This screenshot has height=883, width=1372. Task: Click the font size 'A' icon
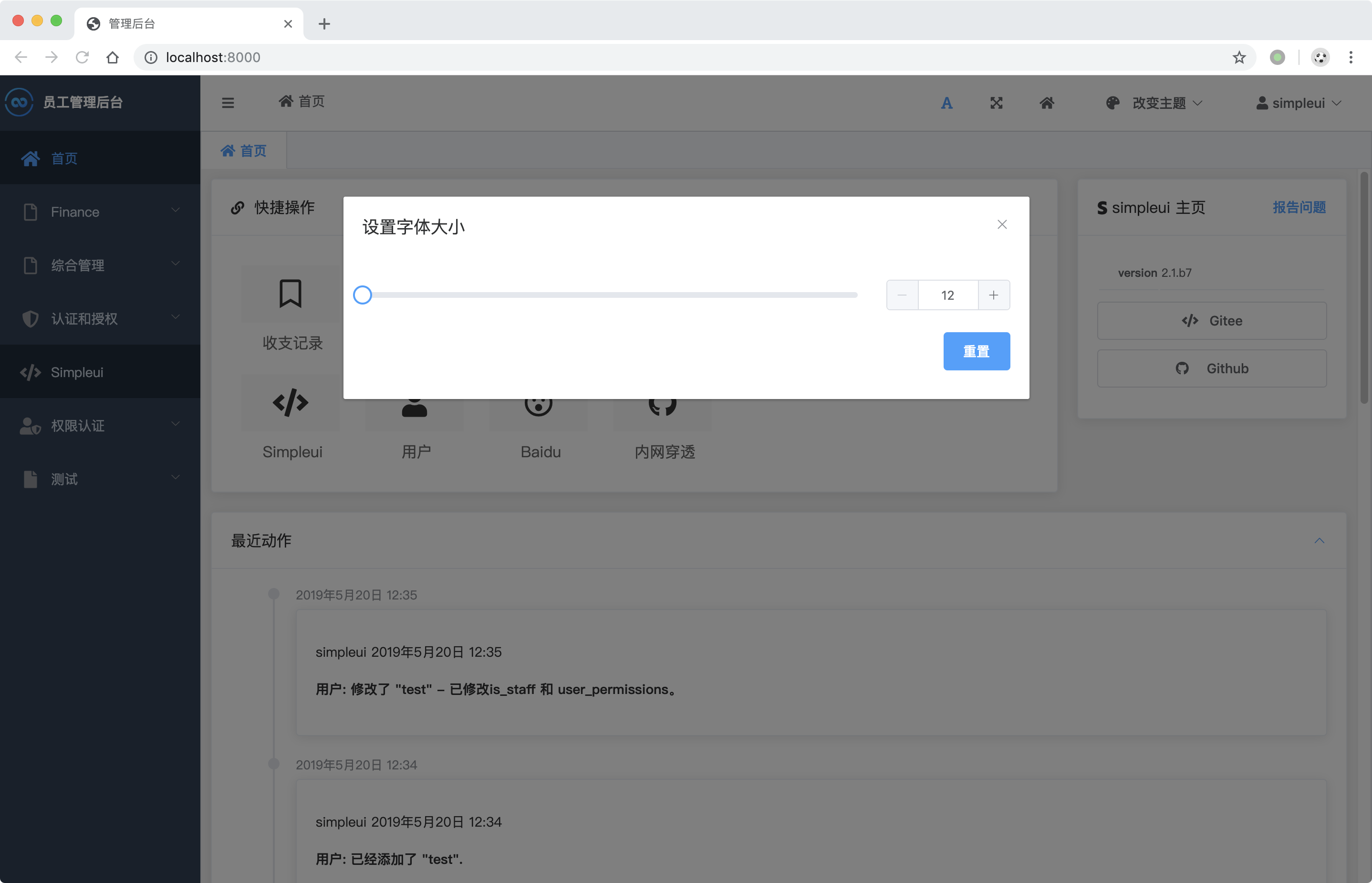point(946,103)
